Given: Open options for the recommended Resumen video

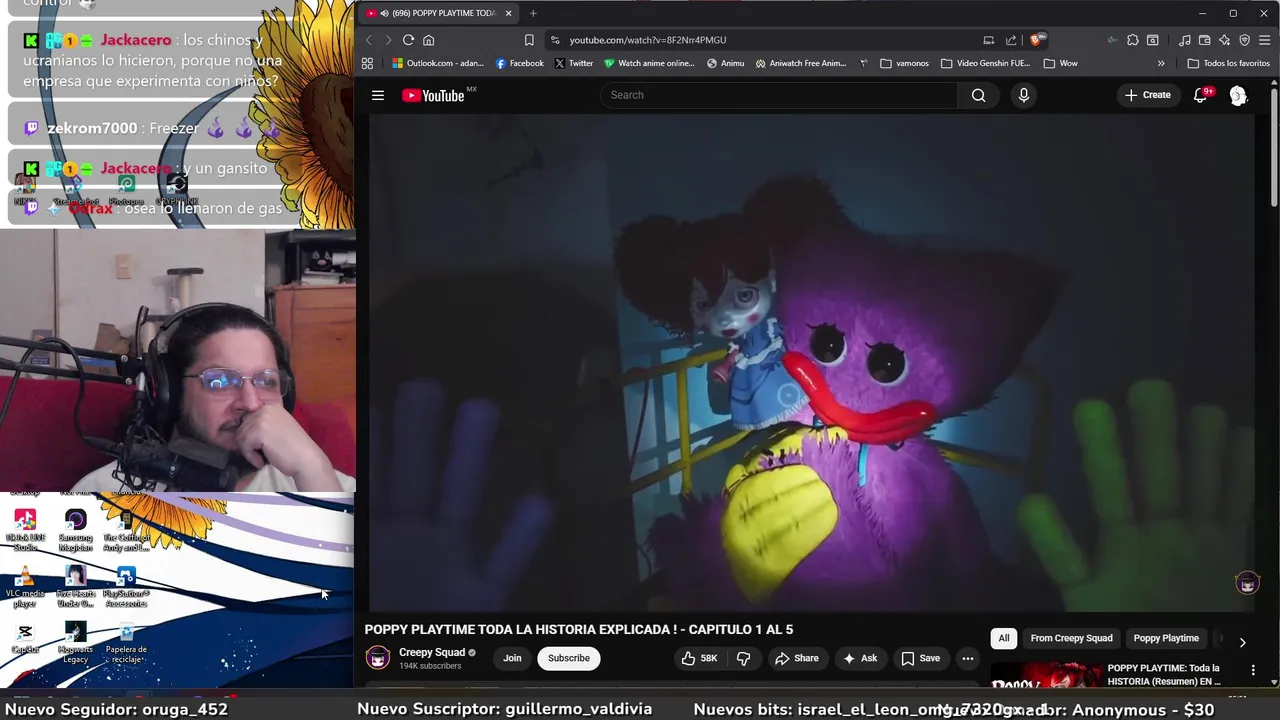Looking at the screenshot, I should (x=1253, y=670).
